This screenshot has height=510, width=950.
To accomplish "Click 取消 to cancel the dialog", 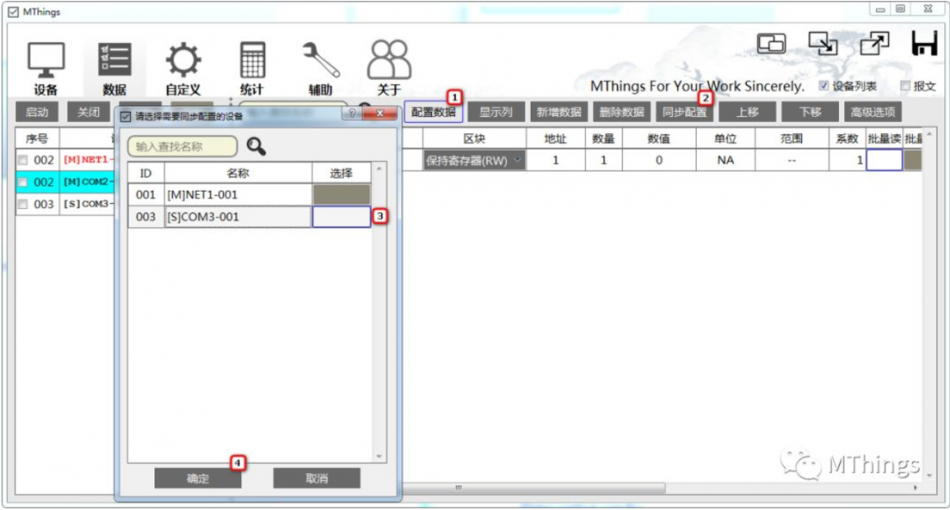I will [x=316, y=479].
